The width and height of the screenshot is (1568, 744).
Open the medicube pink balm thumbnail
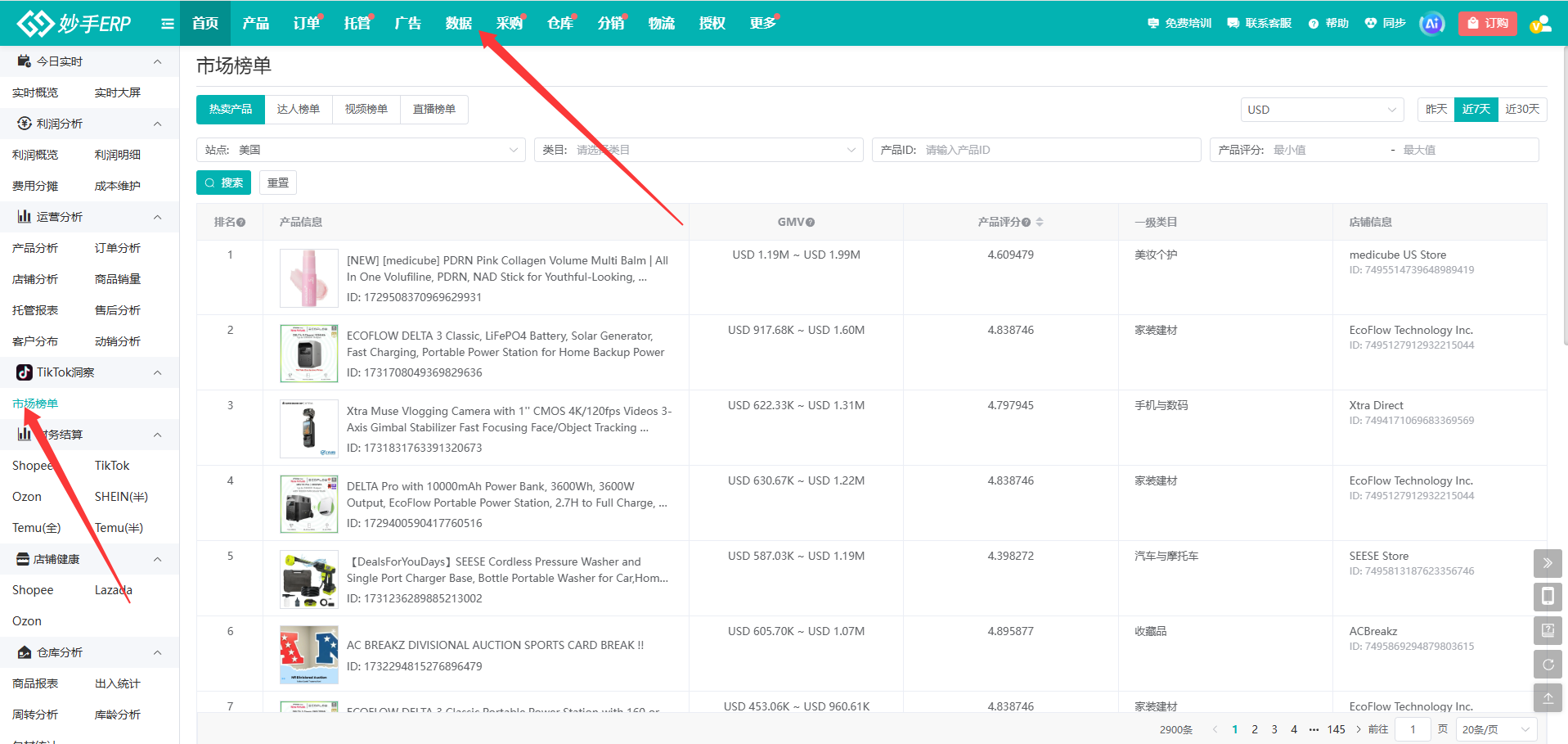pos(309,278)
